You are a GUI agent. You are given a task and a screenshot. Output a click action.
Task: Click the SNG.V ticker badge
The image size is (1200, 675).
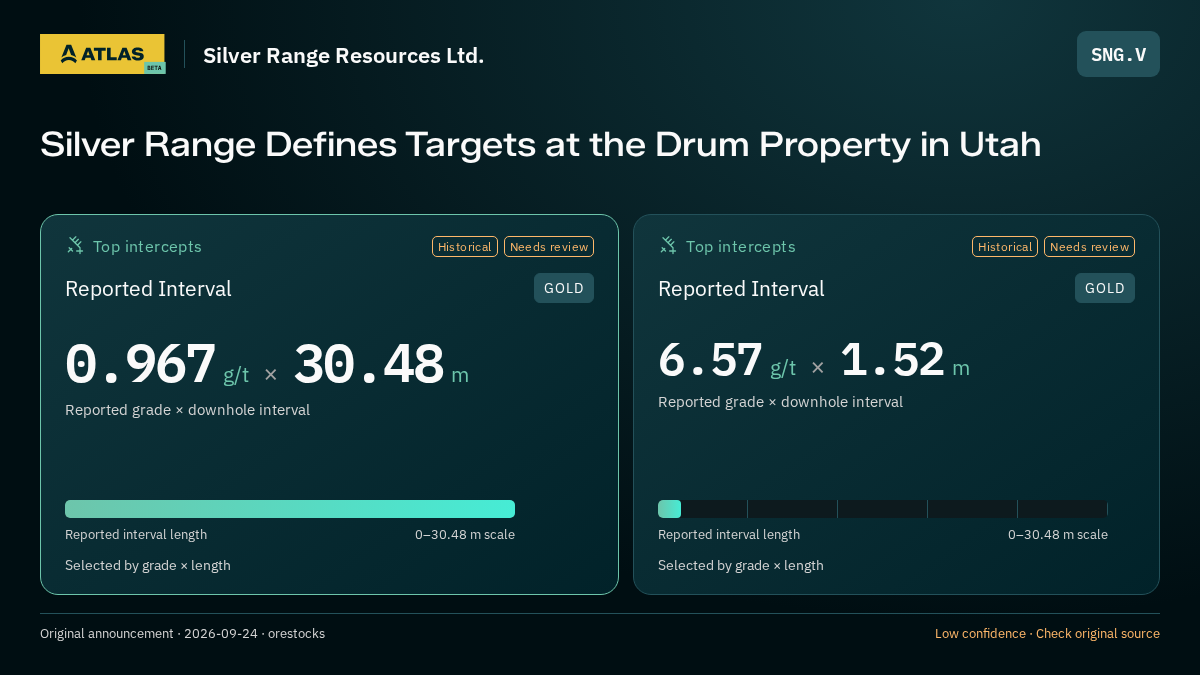tap(1118, 54)
